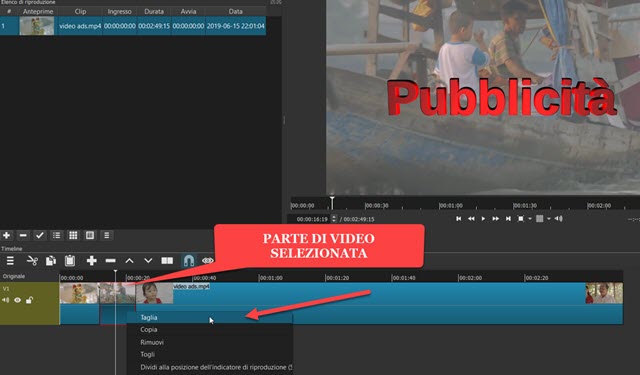
Task: Sort playlist by Data column header
Action: click(236, 11)
